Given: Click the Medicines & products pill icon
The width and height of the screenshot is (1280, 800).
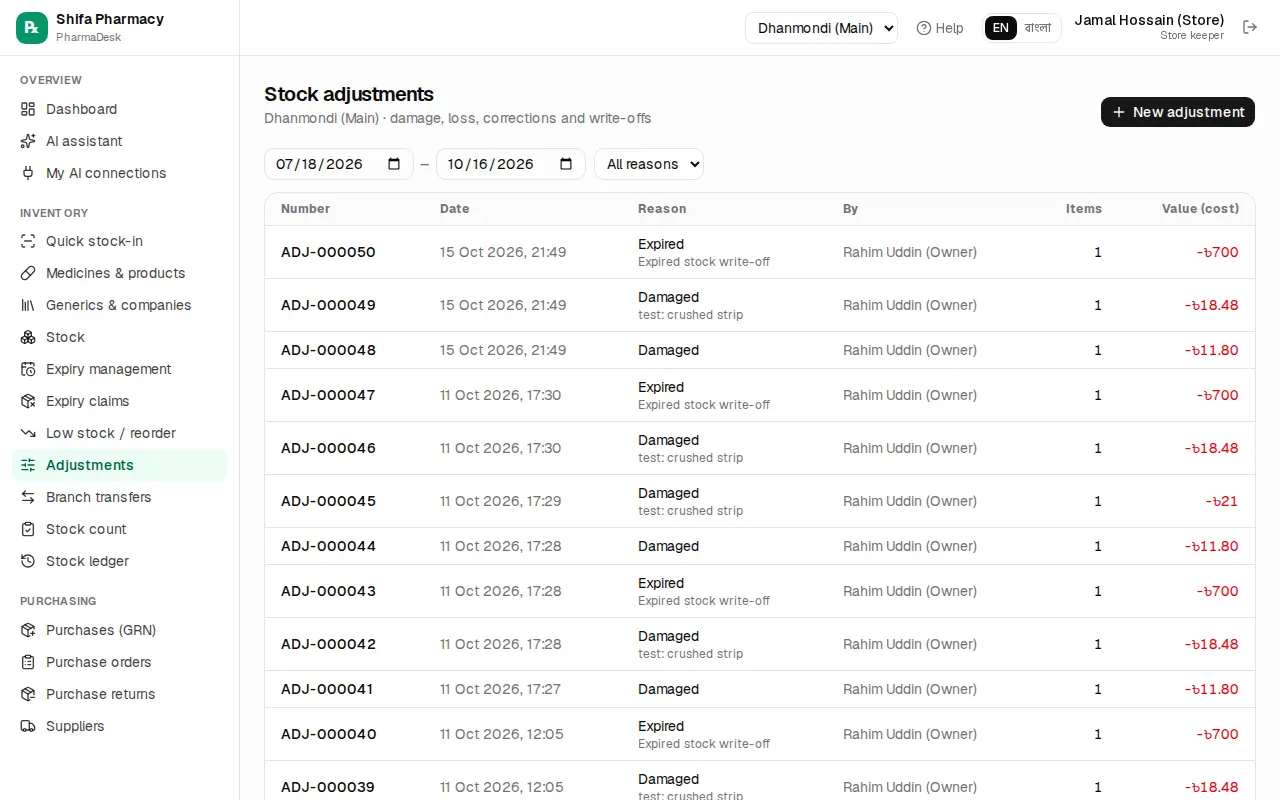Looking at the screenshot, I should (28, 273).
